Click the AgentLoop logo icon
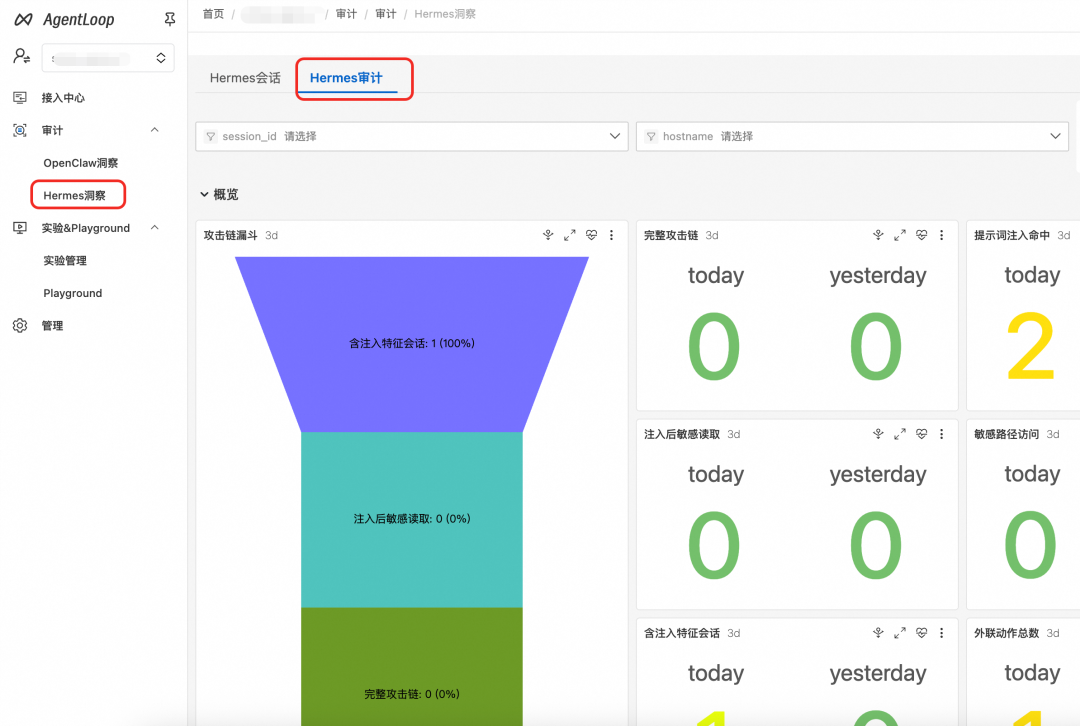 coord(23,20)
